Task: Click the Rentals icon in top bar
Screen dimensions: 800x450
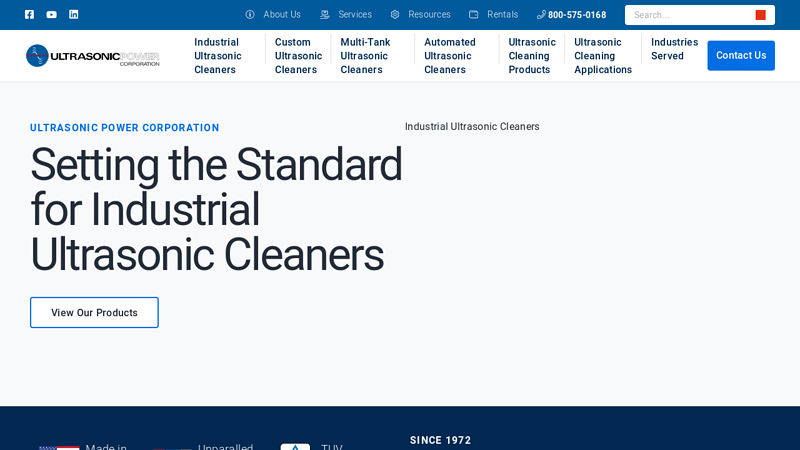Action: tap(473, 15)
